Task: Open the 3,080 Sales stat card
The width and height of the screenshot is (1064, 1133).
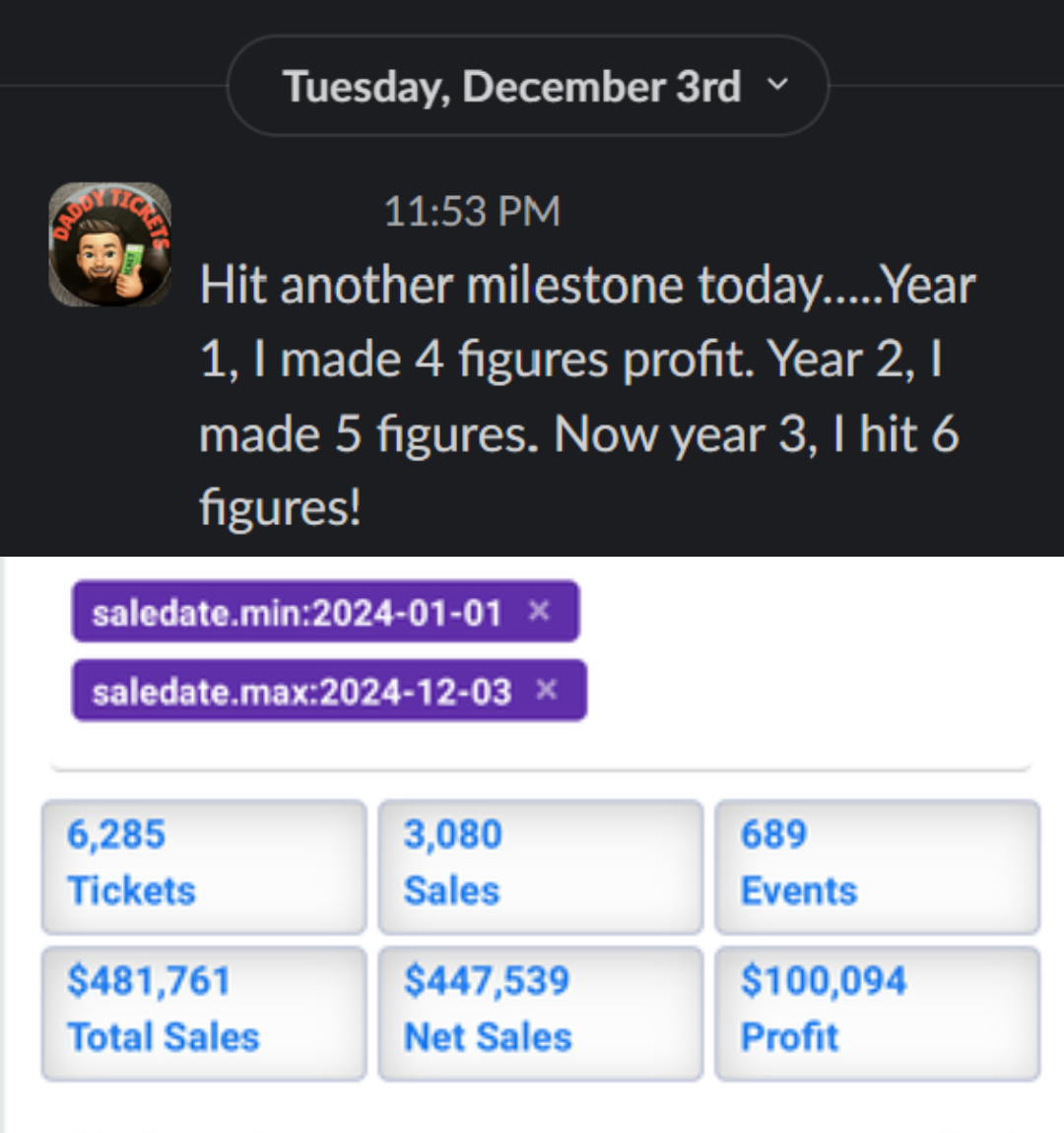Action: coord(540,866)
